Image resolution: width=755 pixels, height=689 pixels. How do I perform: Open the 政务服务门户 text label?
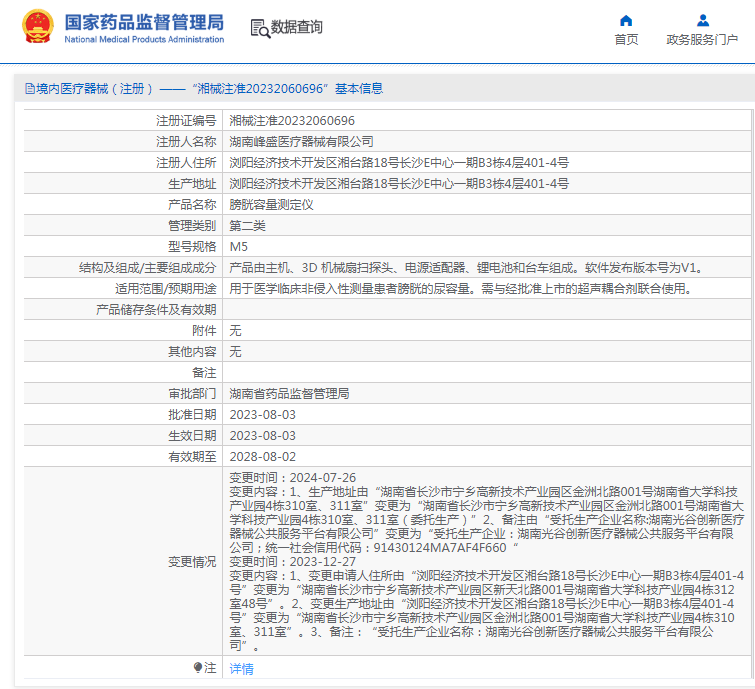point(702,40)
